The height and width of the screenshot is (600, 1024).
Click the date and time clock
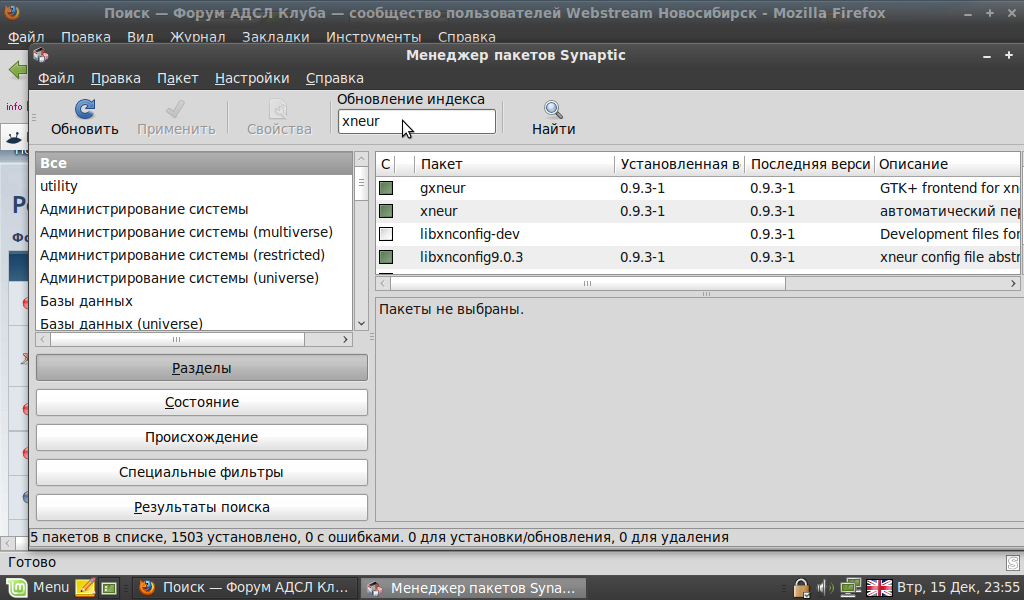tap(958, 588)
